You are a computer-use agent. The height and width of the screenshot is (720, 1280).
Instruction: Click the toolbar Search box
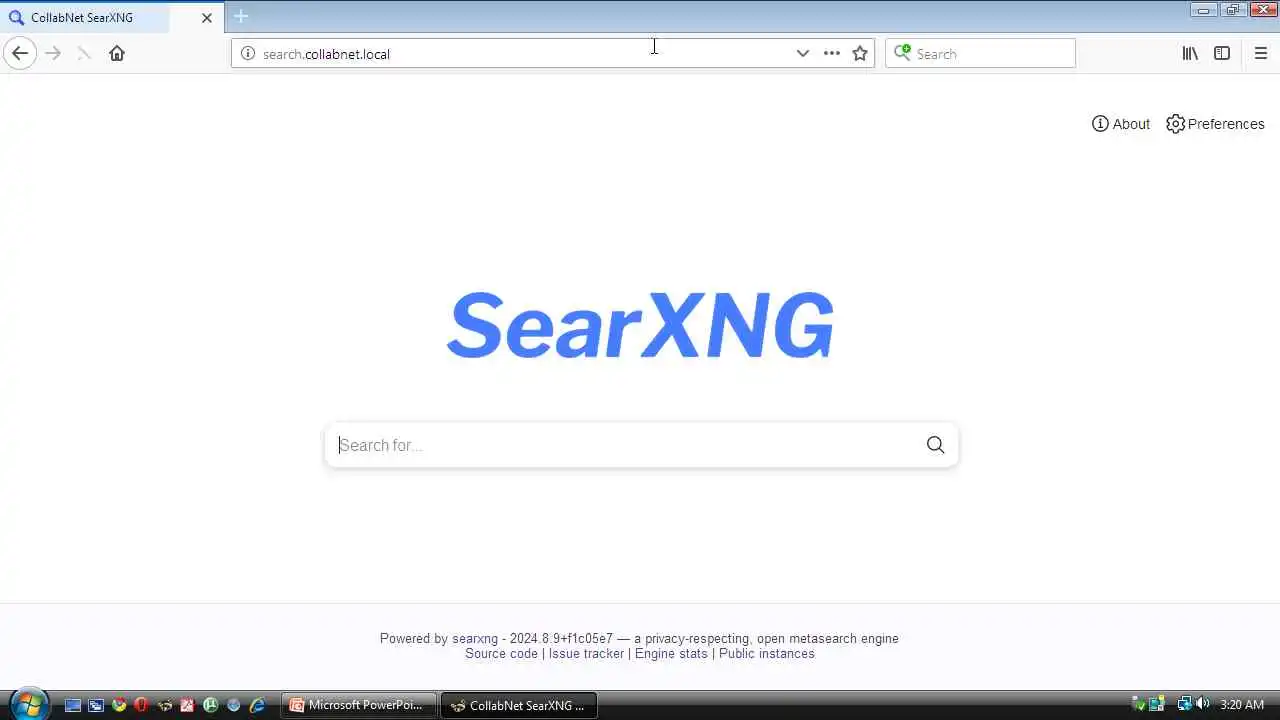pos(980,53)
